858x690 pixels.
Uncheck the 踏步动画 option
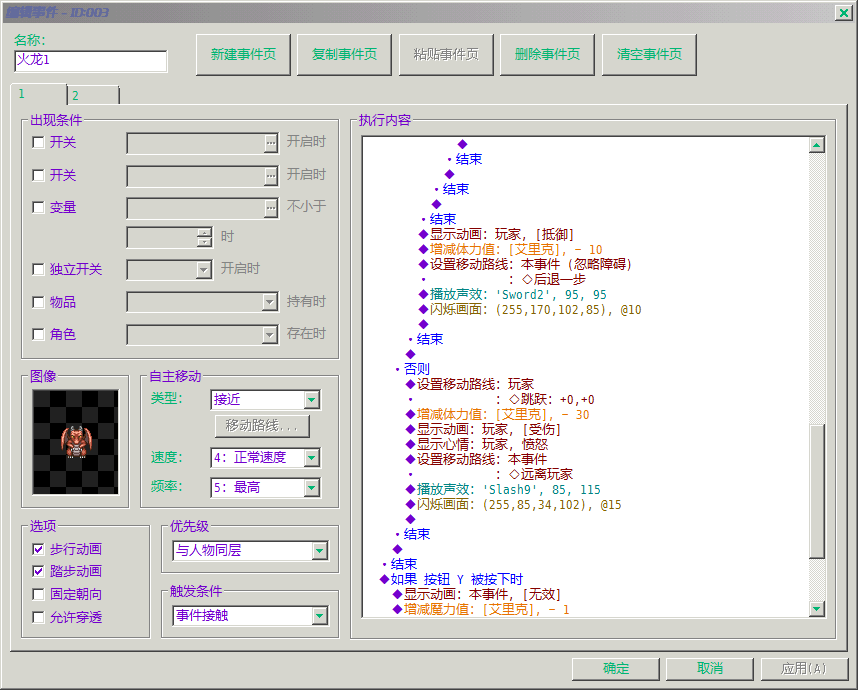click(x=38, y=571)
